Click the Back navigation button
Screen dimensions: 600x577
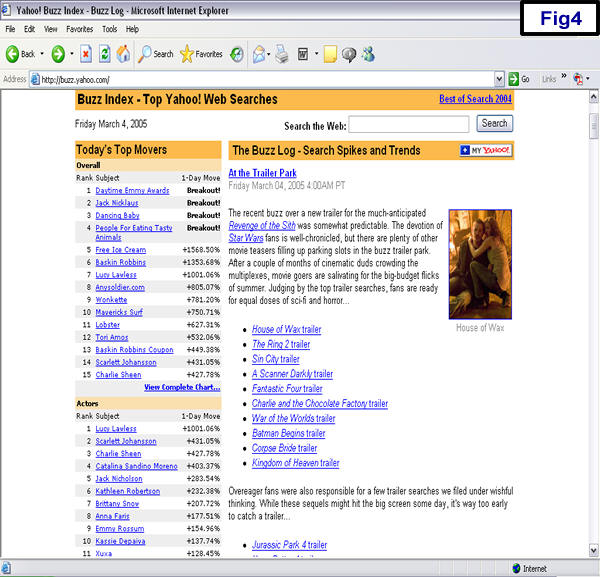(20, 54)
